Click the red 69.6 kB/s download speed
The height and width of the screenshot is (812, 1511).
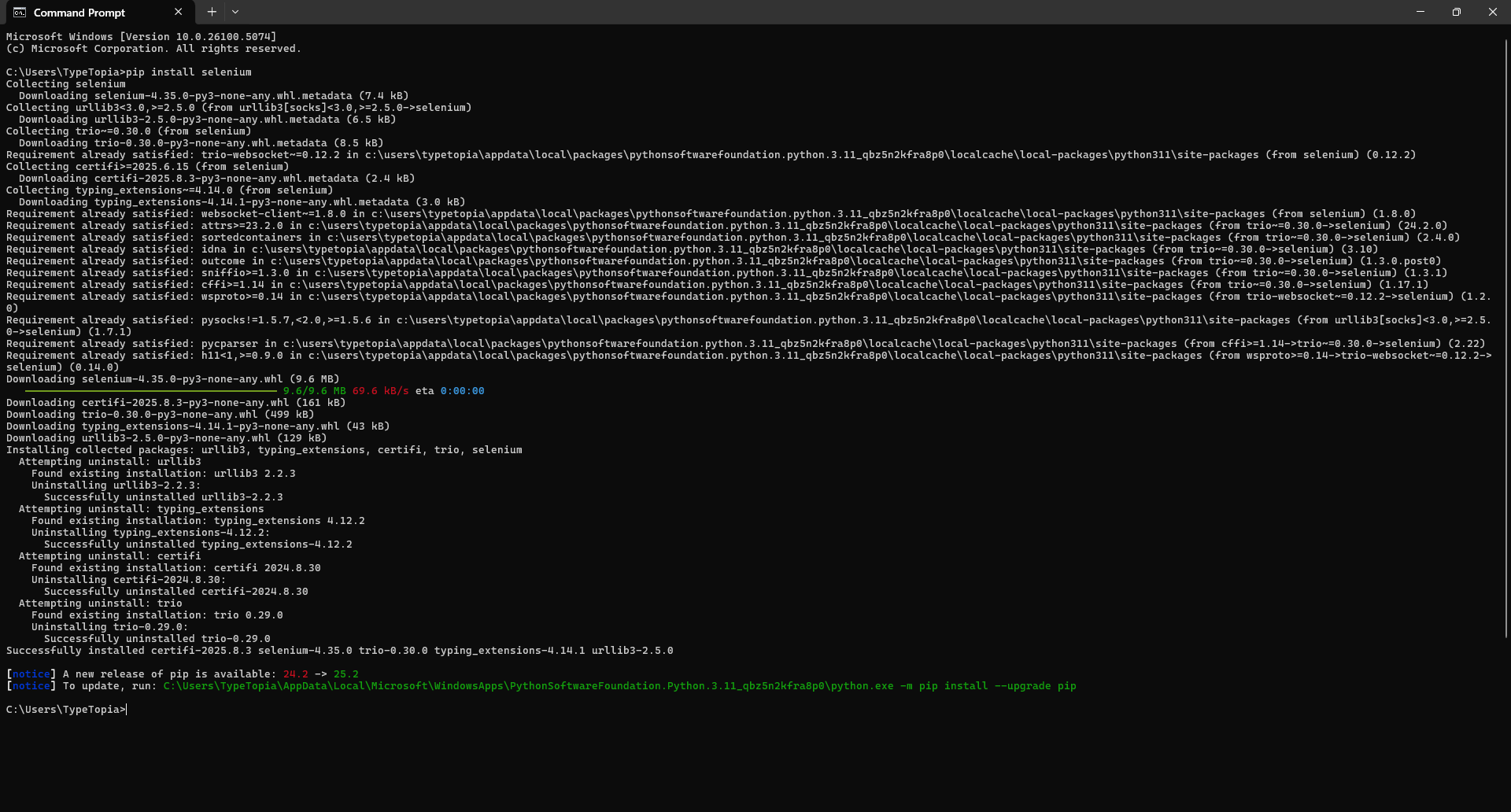point(380,391)
